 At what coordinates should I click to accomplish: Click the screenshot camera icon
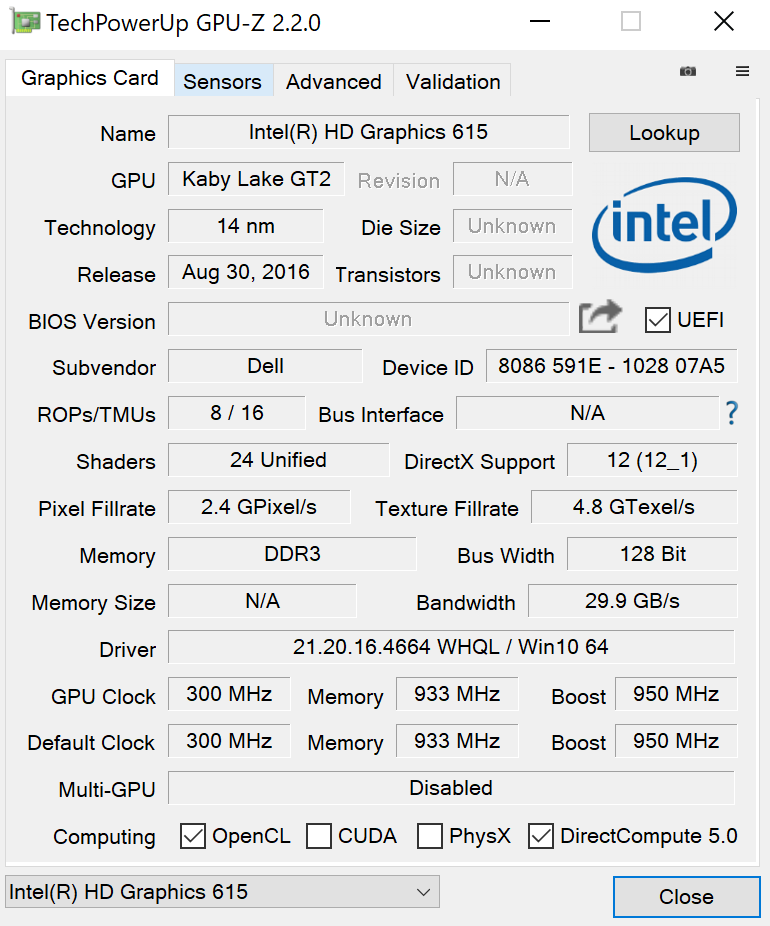[688, 71]
